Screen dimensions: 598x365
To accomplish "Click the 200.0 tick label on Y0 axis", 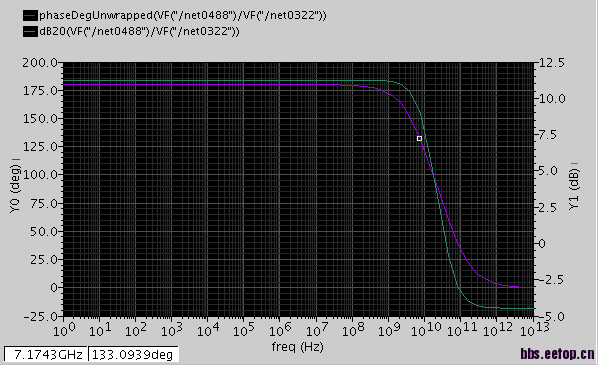I will [40, 63].
